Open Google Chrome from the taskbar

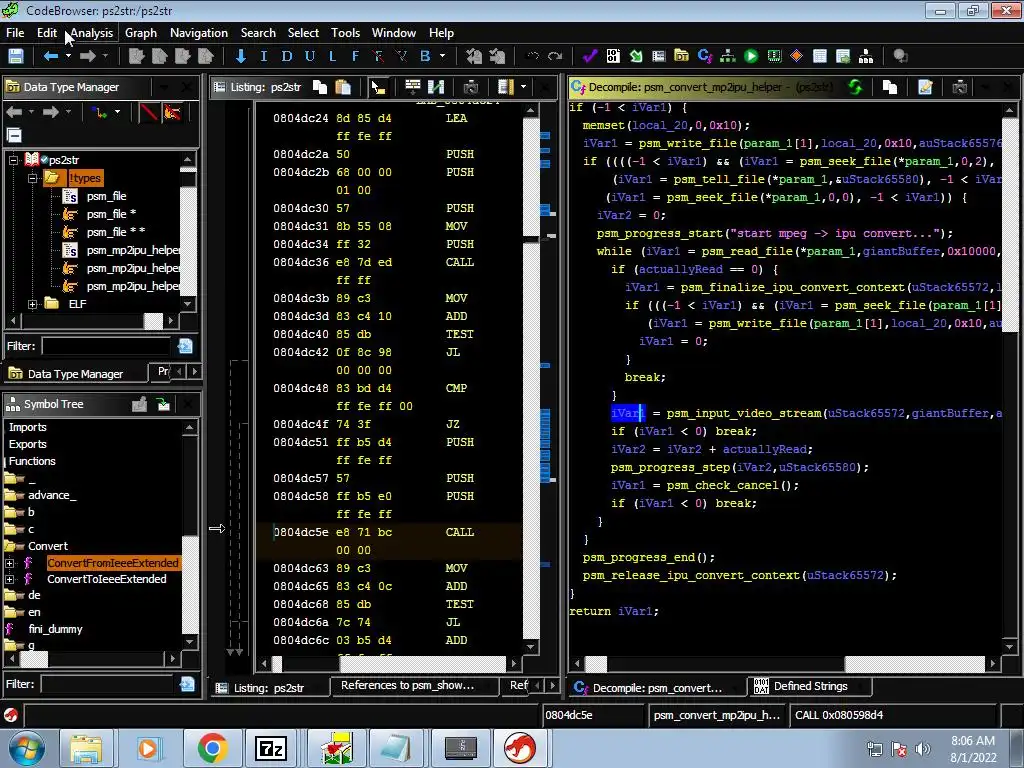pos(212,748)
